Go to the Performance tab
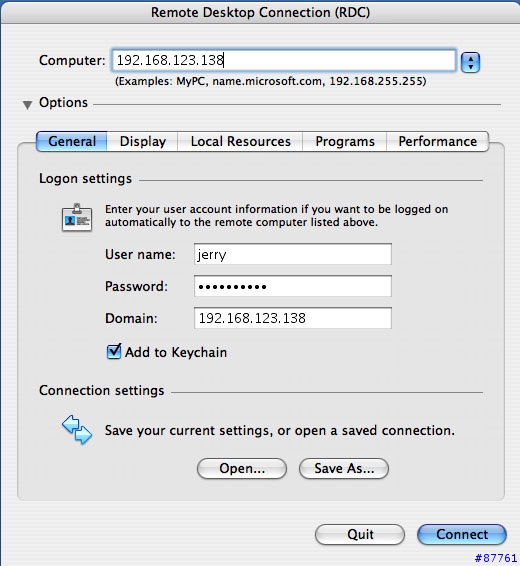This screenshot has height=566, width=520. [437, 142]
